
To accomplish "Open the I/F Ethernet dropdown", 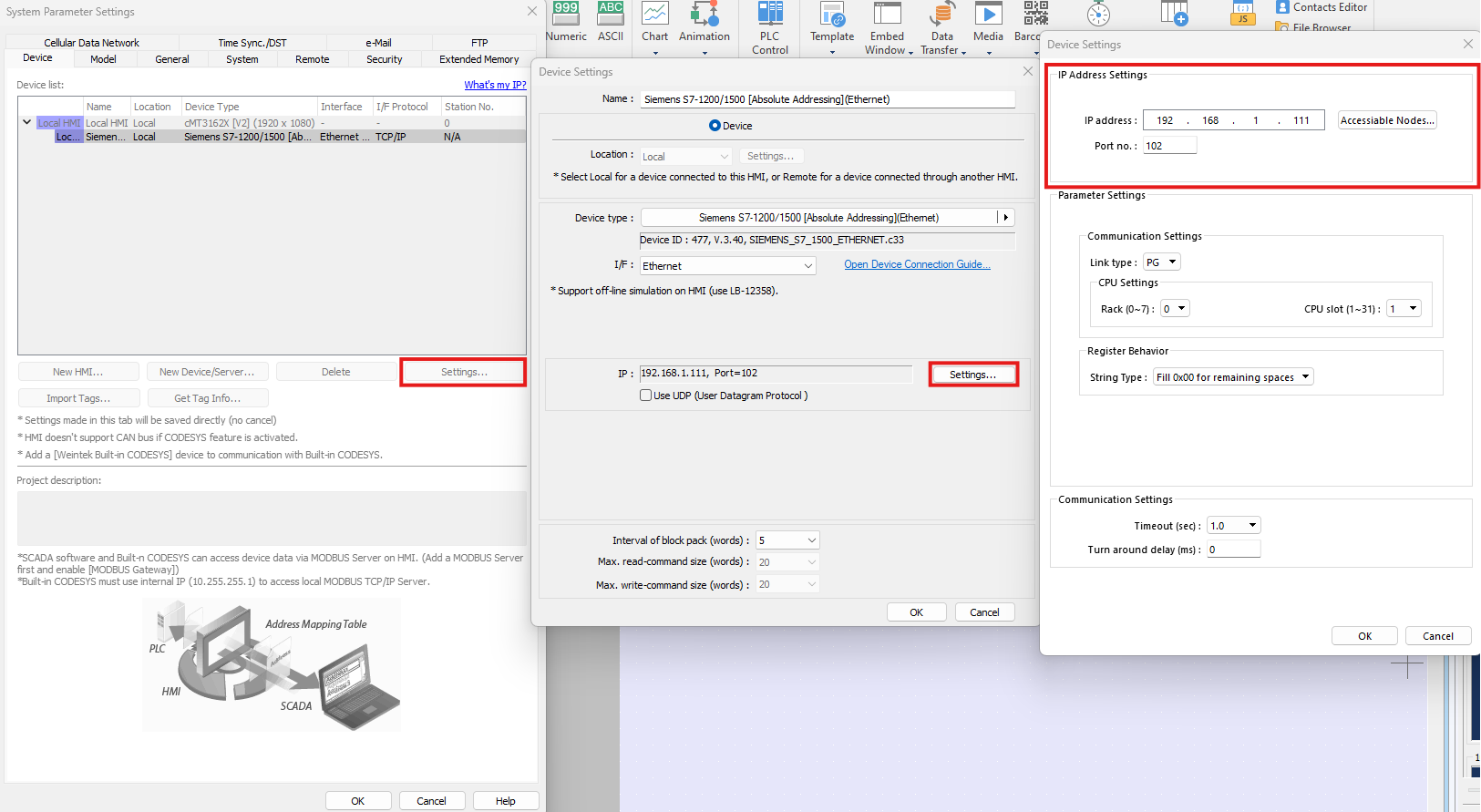I will 727,266.
